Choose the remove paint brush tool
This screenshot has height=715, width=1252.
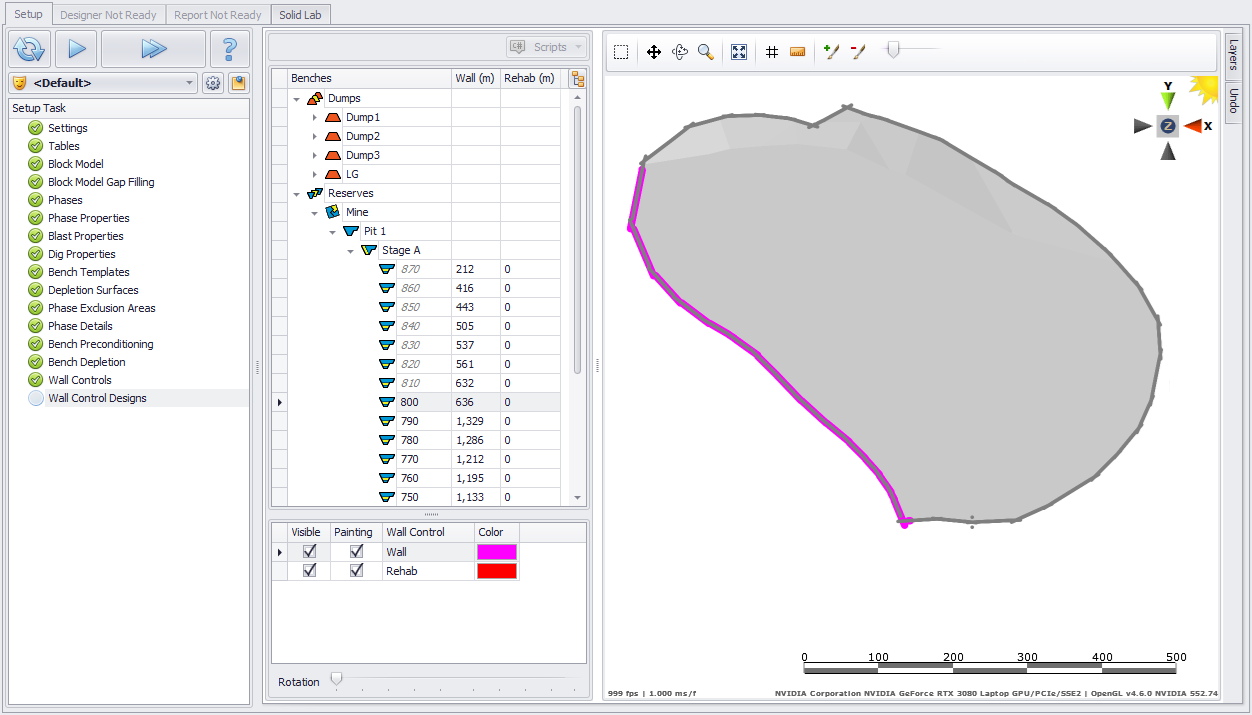click(x=858, y=52)
